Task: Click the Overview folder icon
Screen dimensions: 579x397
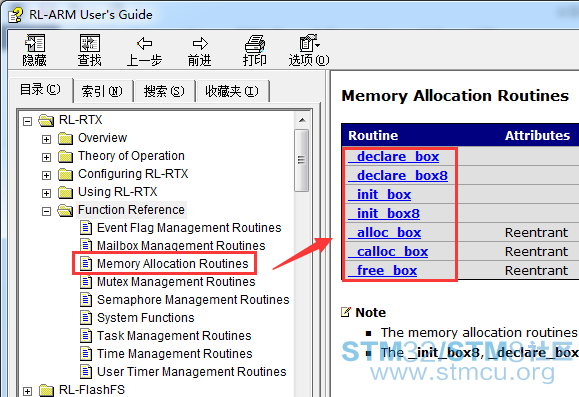Action: 66,138
